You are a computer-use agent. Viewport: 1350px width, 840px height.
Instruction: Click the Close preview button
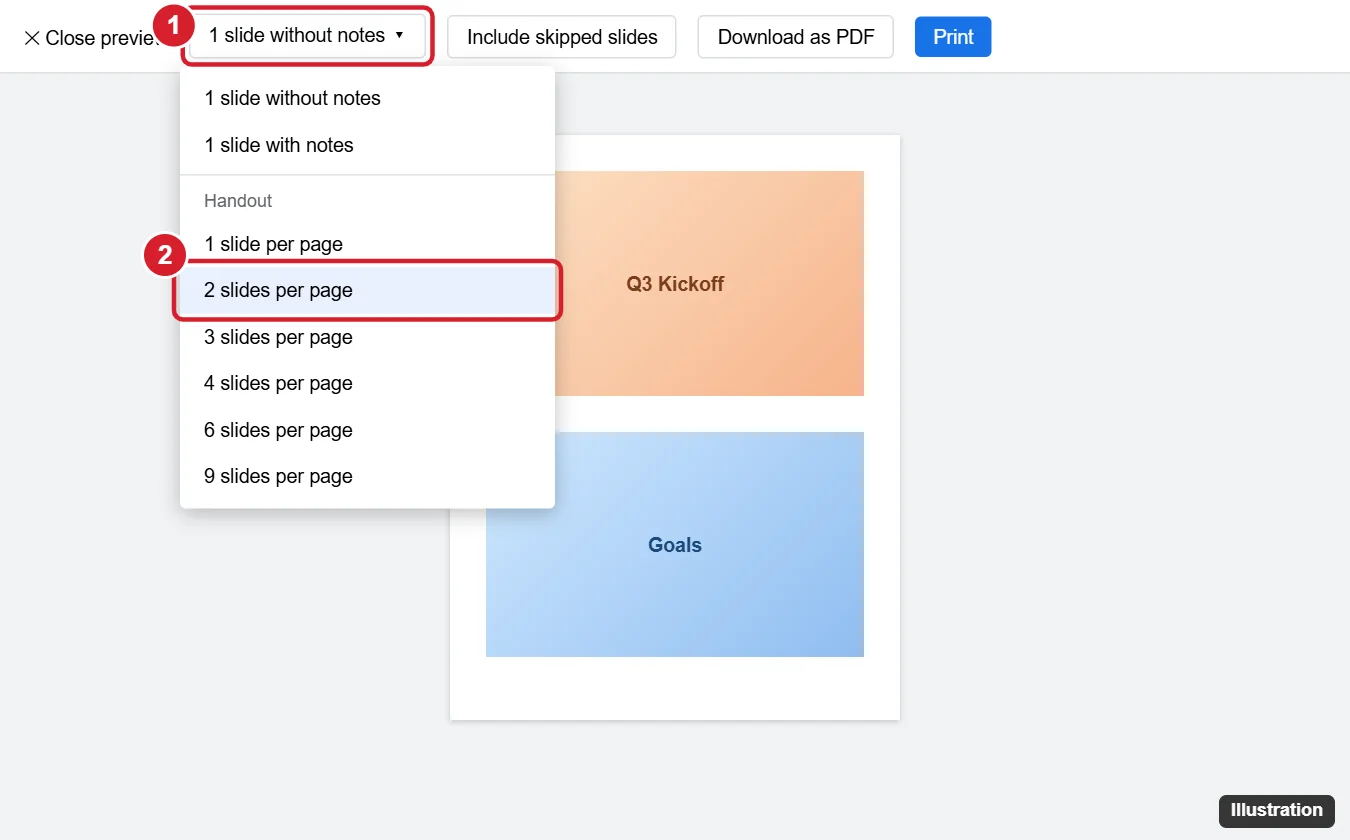90,38
